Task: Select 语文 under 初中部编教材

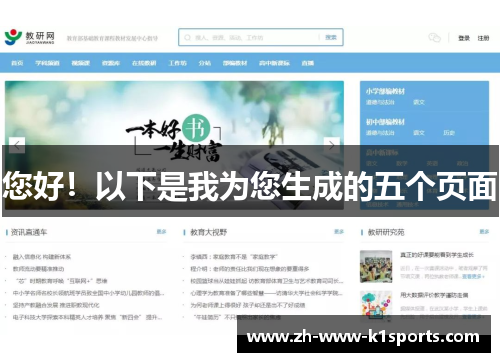Action: (419, 133)
